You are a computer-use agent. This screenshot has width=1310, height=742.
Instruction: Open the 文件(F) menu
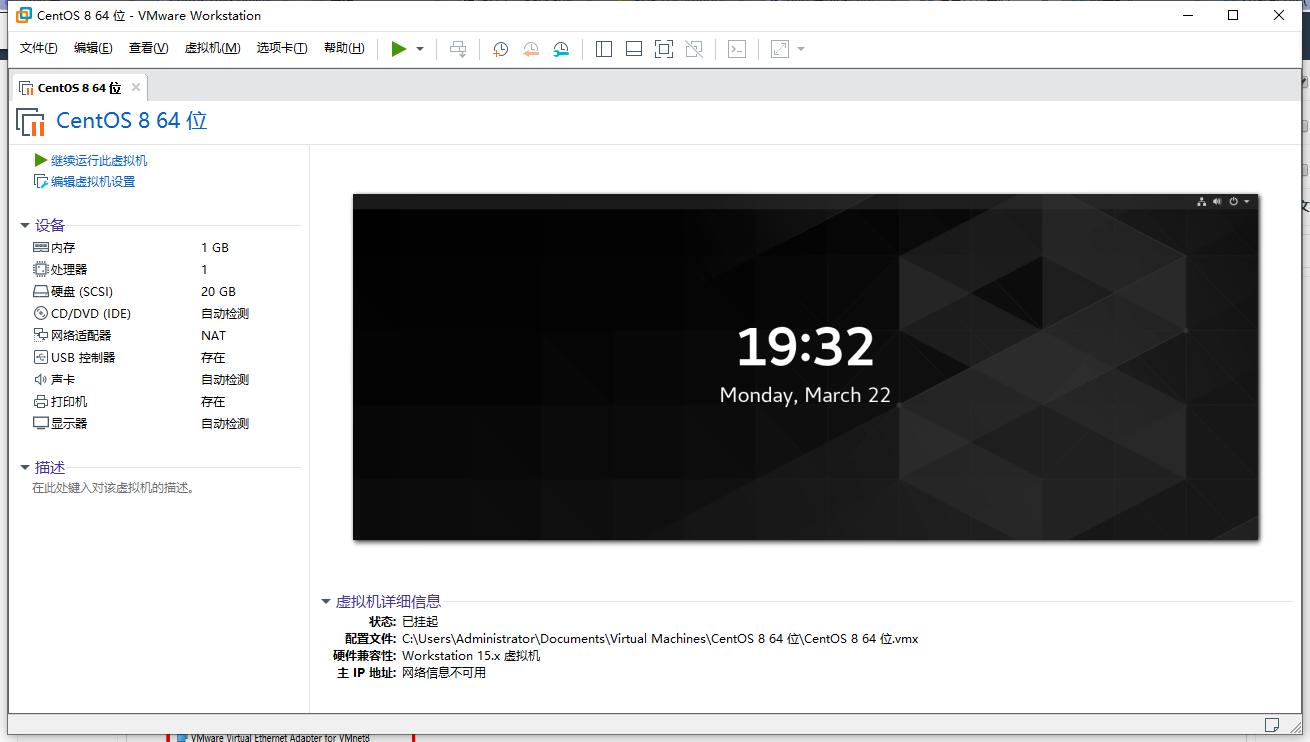pos(39,48)
